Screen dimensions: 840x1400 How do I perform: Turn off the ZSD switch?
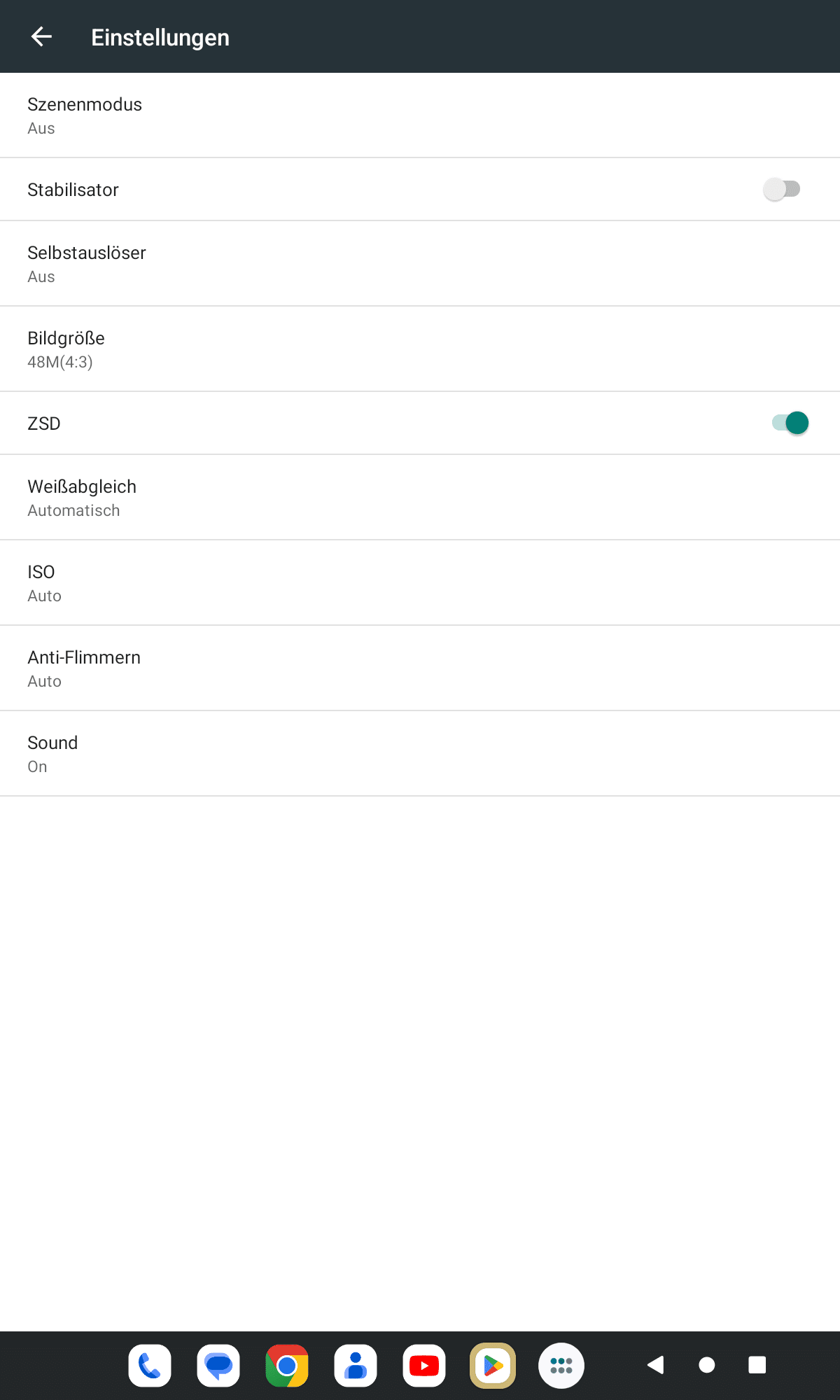point(790,423)
